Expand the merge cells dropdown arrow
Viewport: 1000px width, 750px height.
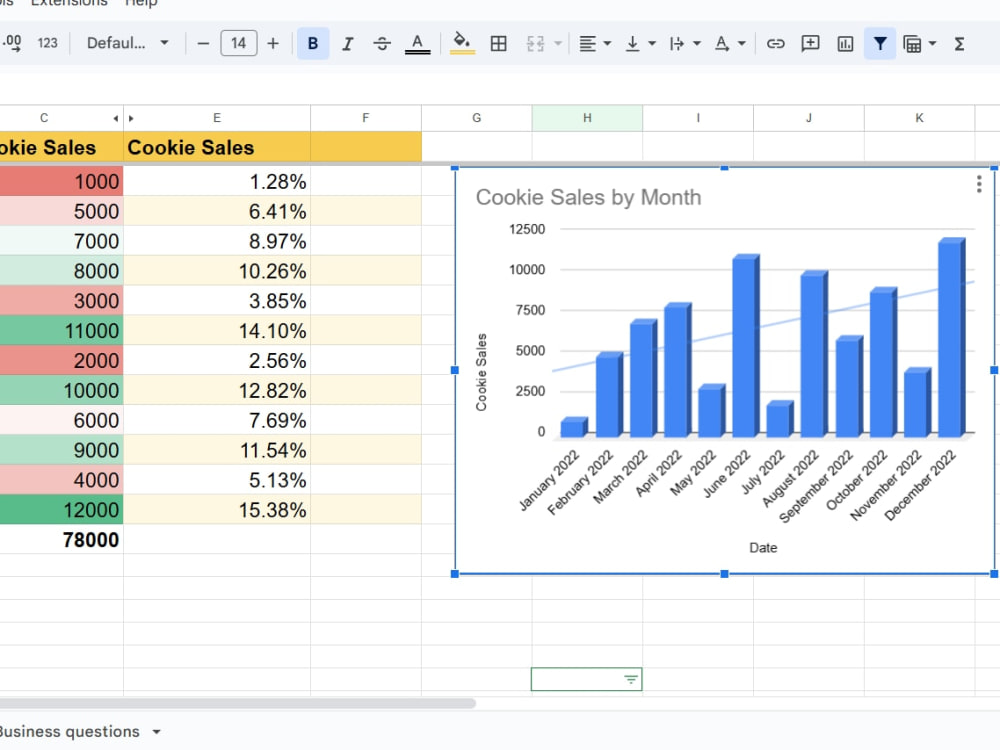point(558,43)
